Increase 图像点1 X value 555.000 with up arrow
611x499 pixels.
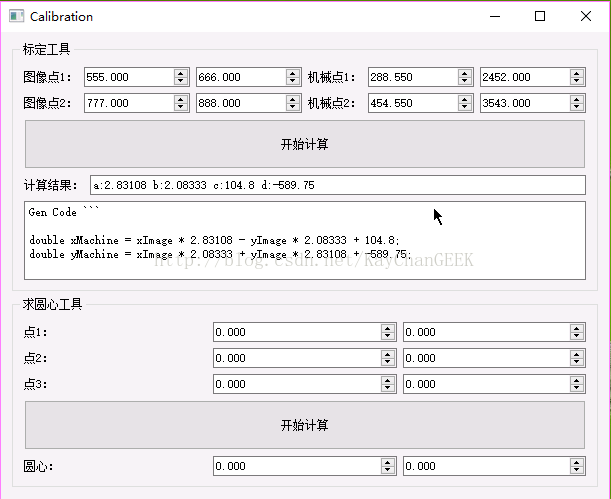click(x=181, y=73)
